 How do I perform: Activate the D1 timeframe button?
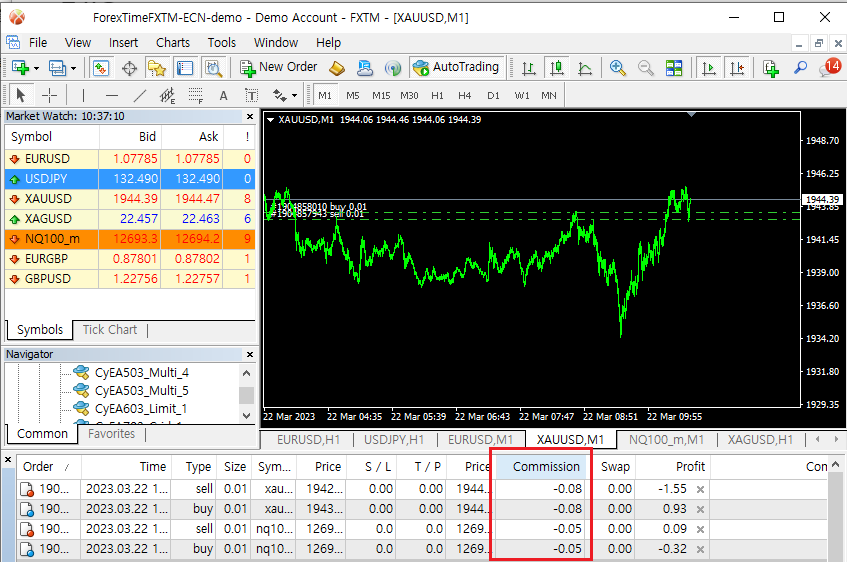pyautogui.click(x=493, y=96)
